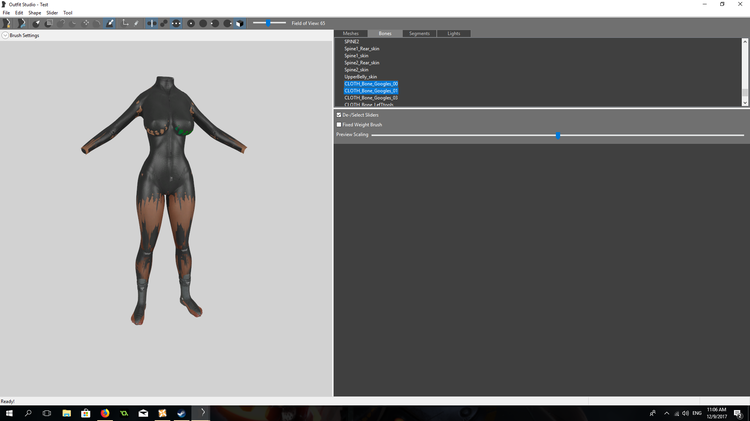Enable Fixed Weight Brush checkbox
The width and height of the screenshot is (750, 421).
[x=339, y=124]
